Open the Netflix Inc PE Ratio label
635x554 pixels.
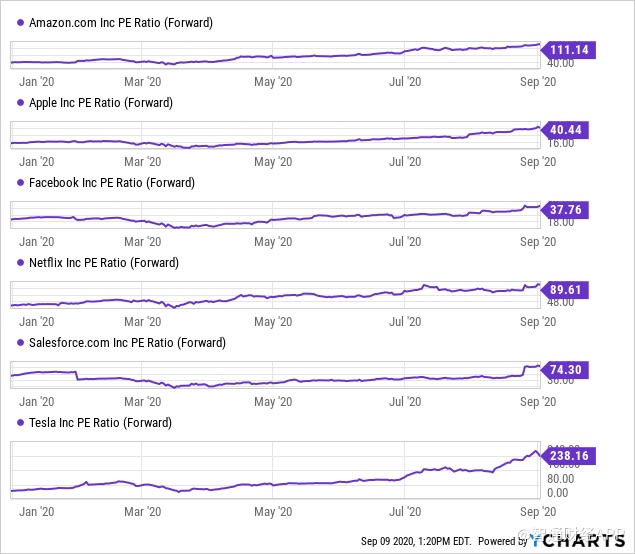(x=103, y=263)
